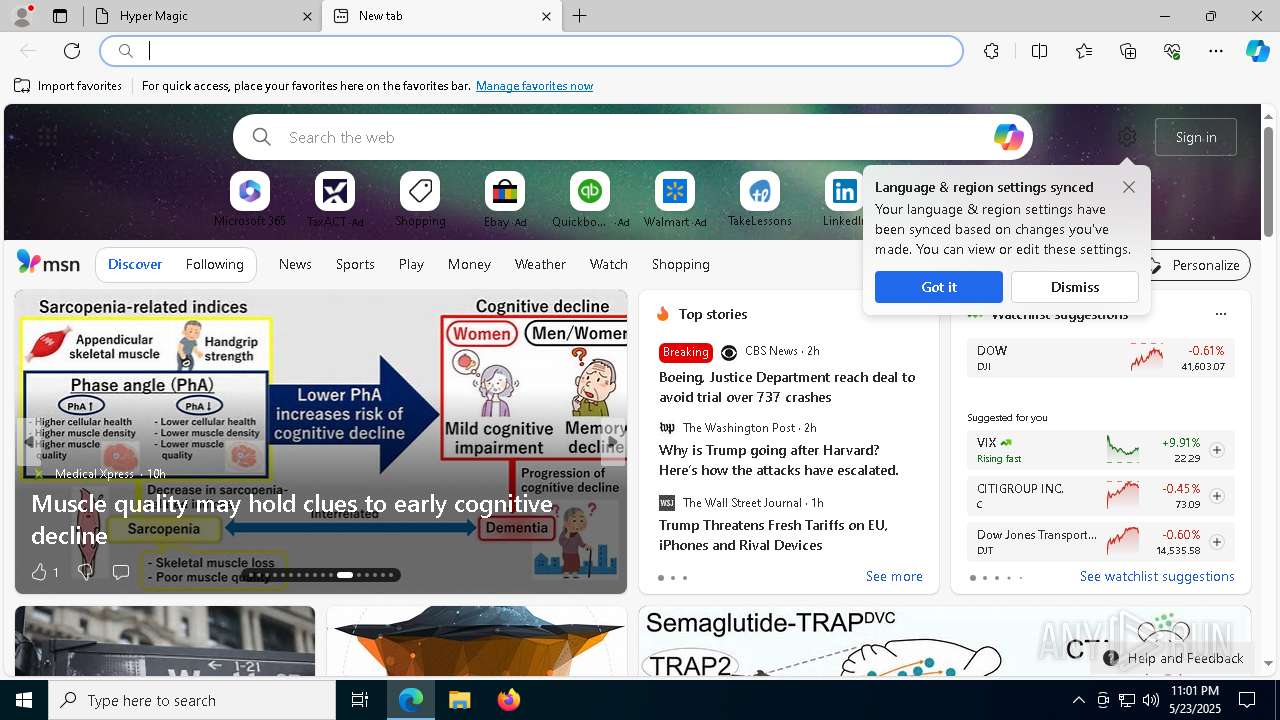
Task: Add VIX to watchlist
Action: pyautogui.click(x=1216, y=450)
